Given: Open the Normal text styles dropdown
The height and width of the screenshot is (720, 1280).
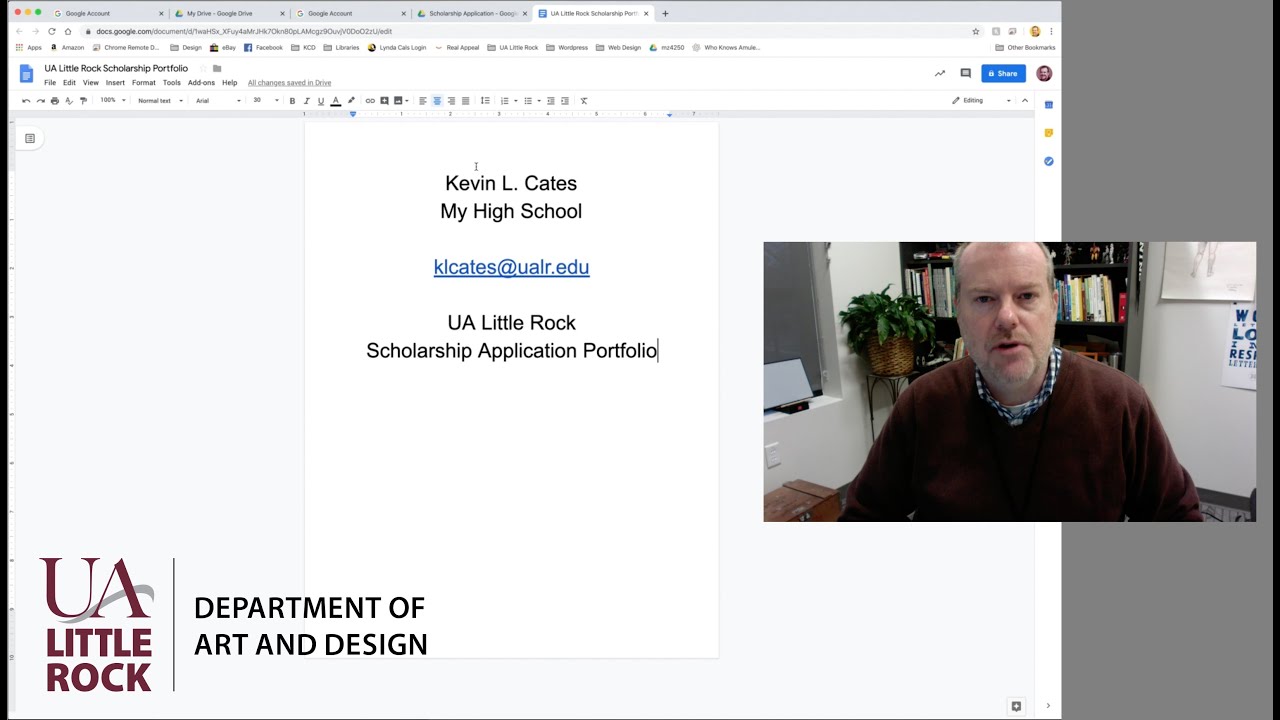Looking at the screenshot, I should point(160,101).
